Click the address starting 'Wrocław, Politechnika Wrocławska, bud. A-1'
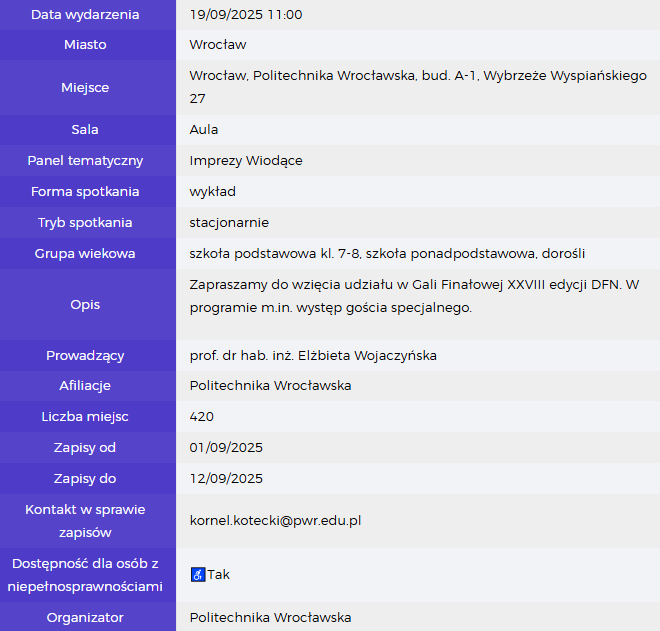Screen dimensions: 660x631 pyautogui.click(x=418, y=87)
